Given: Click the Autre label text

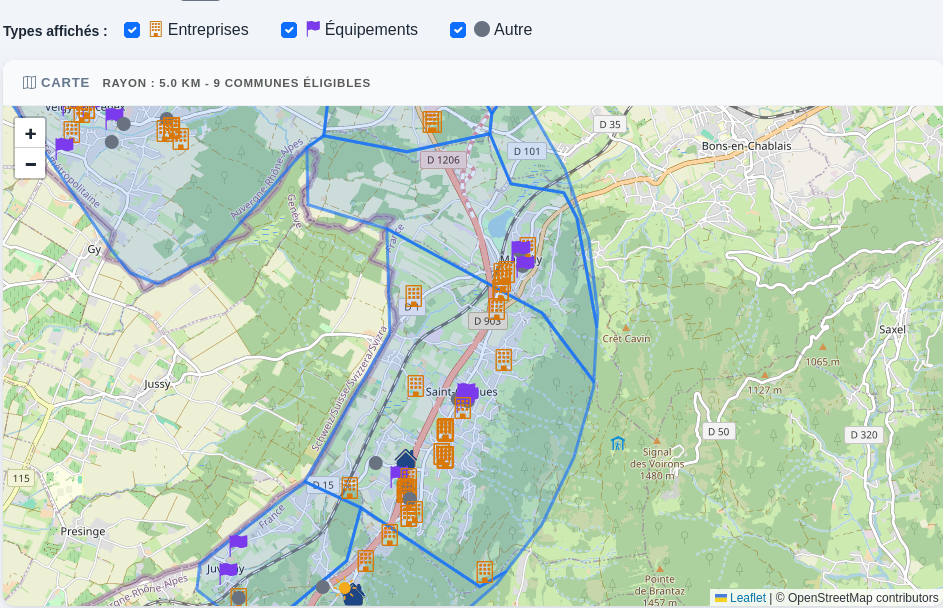Looking at the screenshot, I should pos(513,29).
